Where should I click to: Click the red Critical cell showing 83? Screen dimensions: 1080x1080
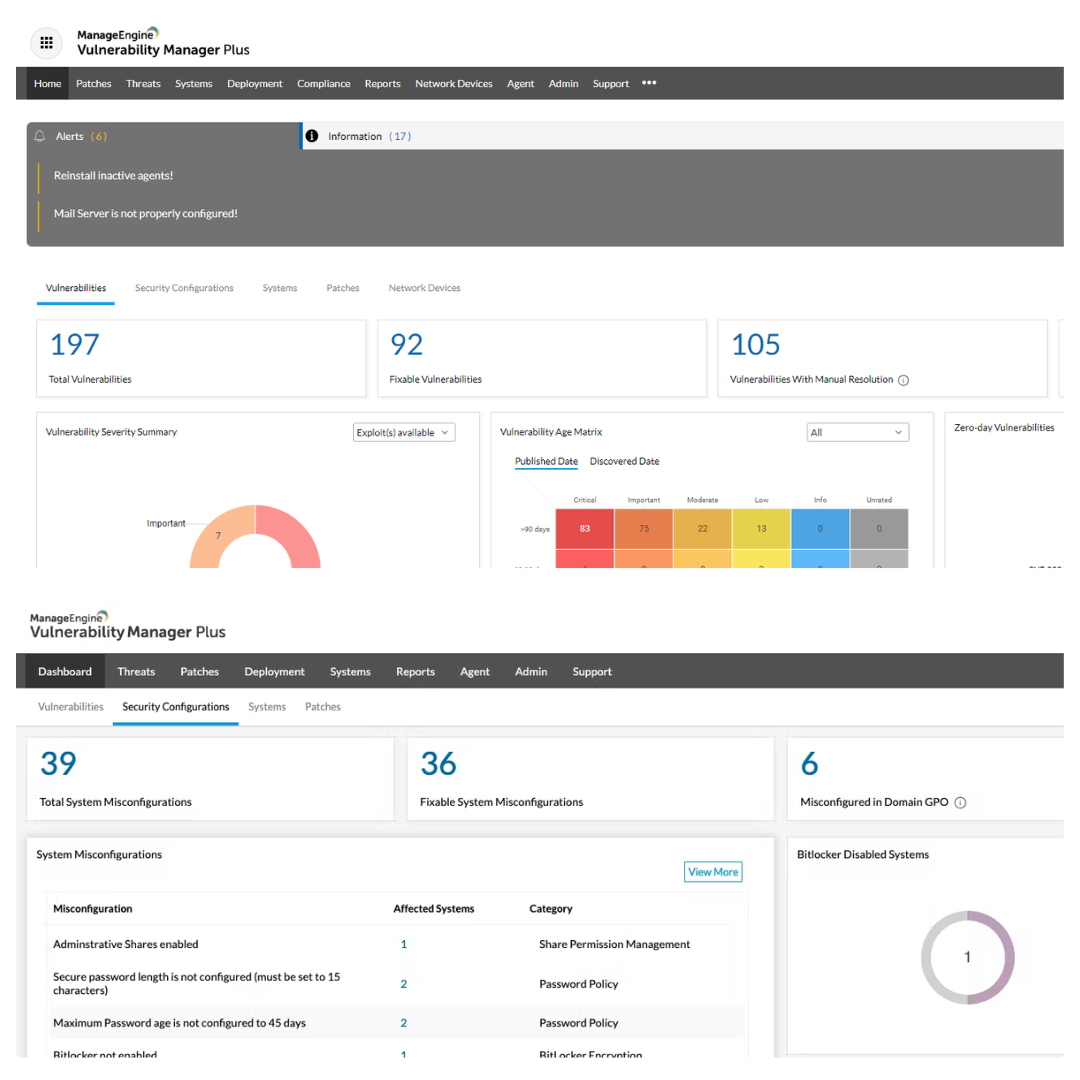pyautogui.click(x=584, y=528)
